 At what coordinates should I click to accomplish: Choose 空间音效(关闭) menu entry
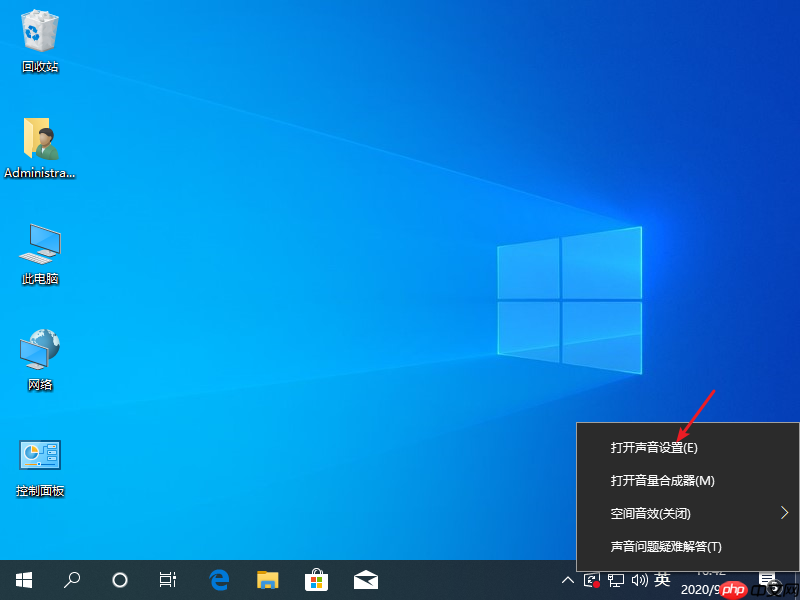[x=688, y=513]
